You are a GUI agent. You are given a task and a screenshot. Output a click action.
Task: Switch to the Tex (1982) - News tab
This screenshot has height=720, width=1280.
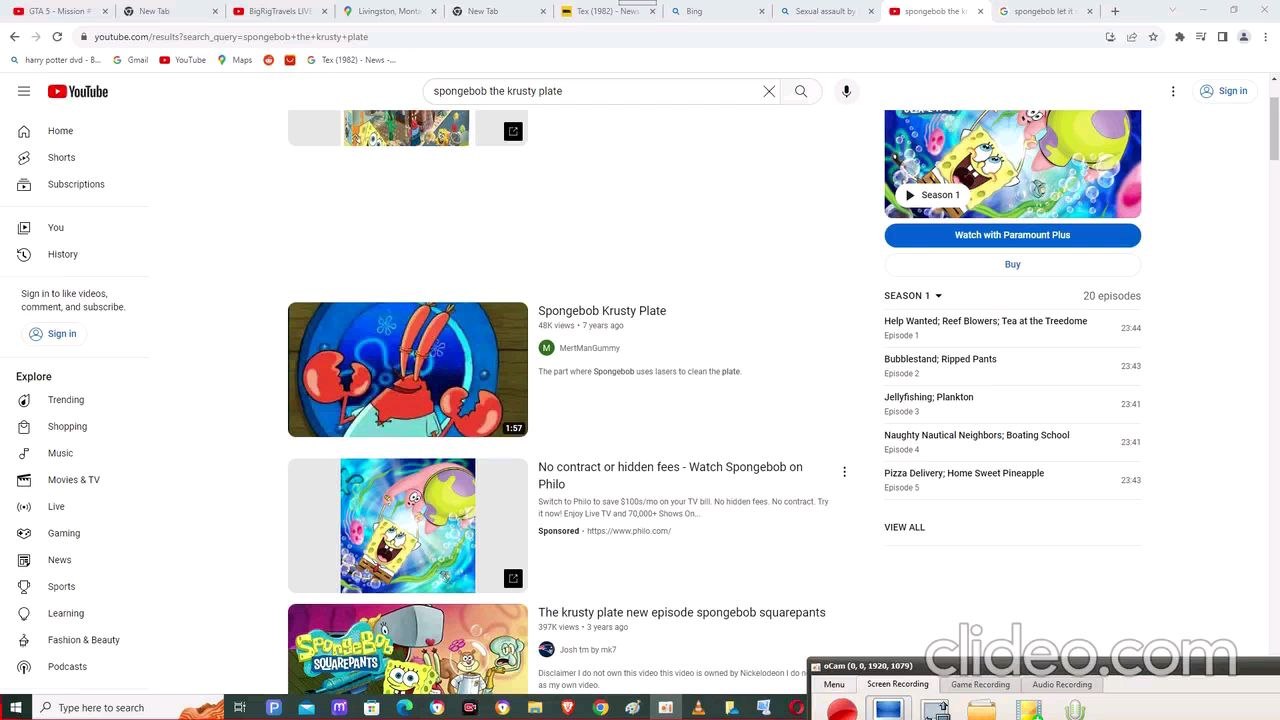tap(608, 11)
